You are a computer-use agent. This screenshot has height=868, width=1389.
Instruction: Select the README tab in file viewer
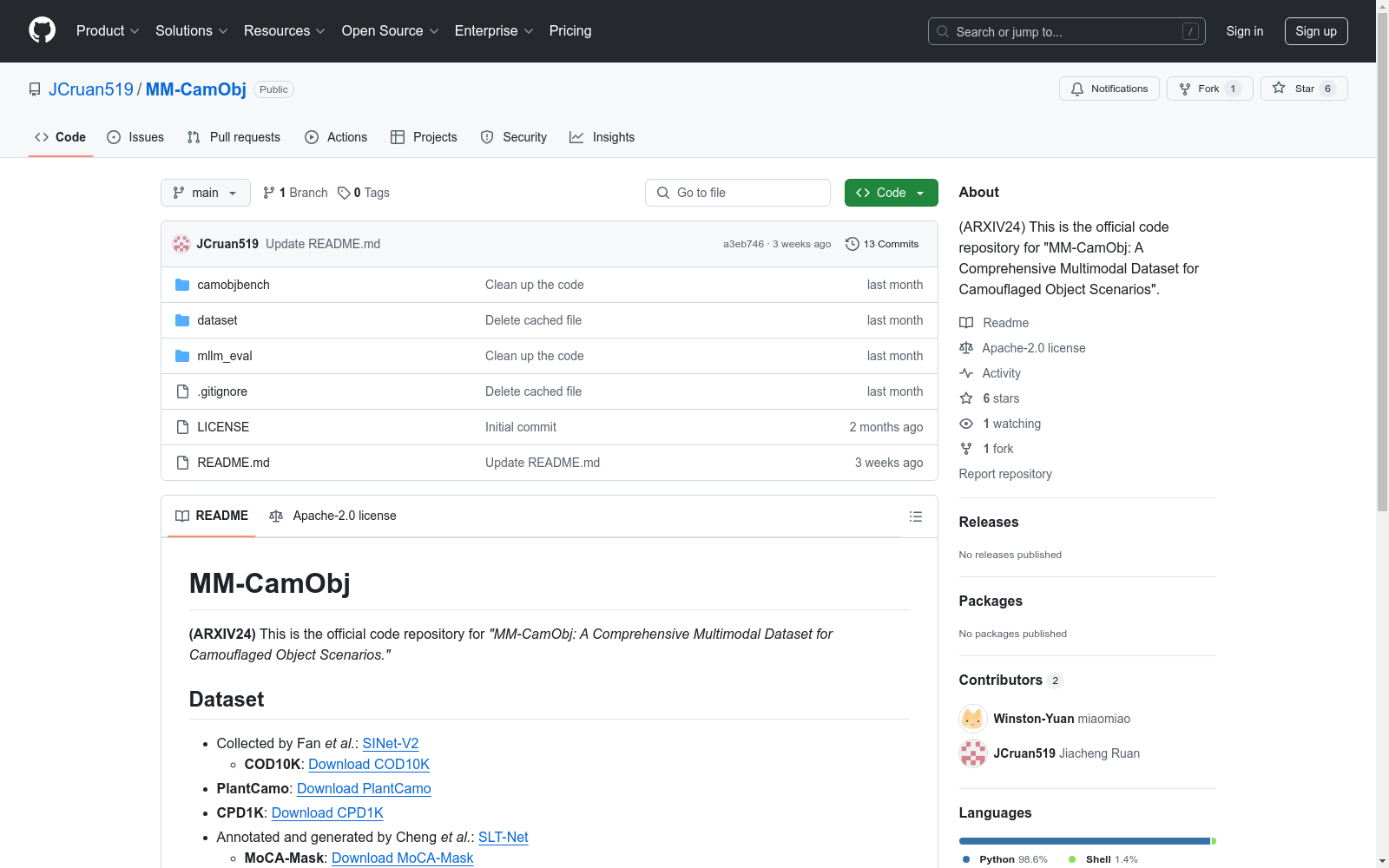click(x=212, y=516)
